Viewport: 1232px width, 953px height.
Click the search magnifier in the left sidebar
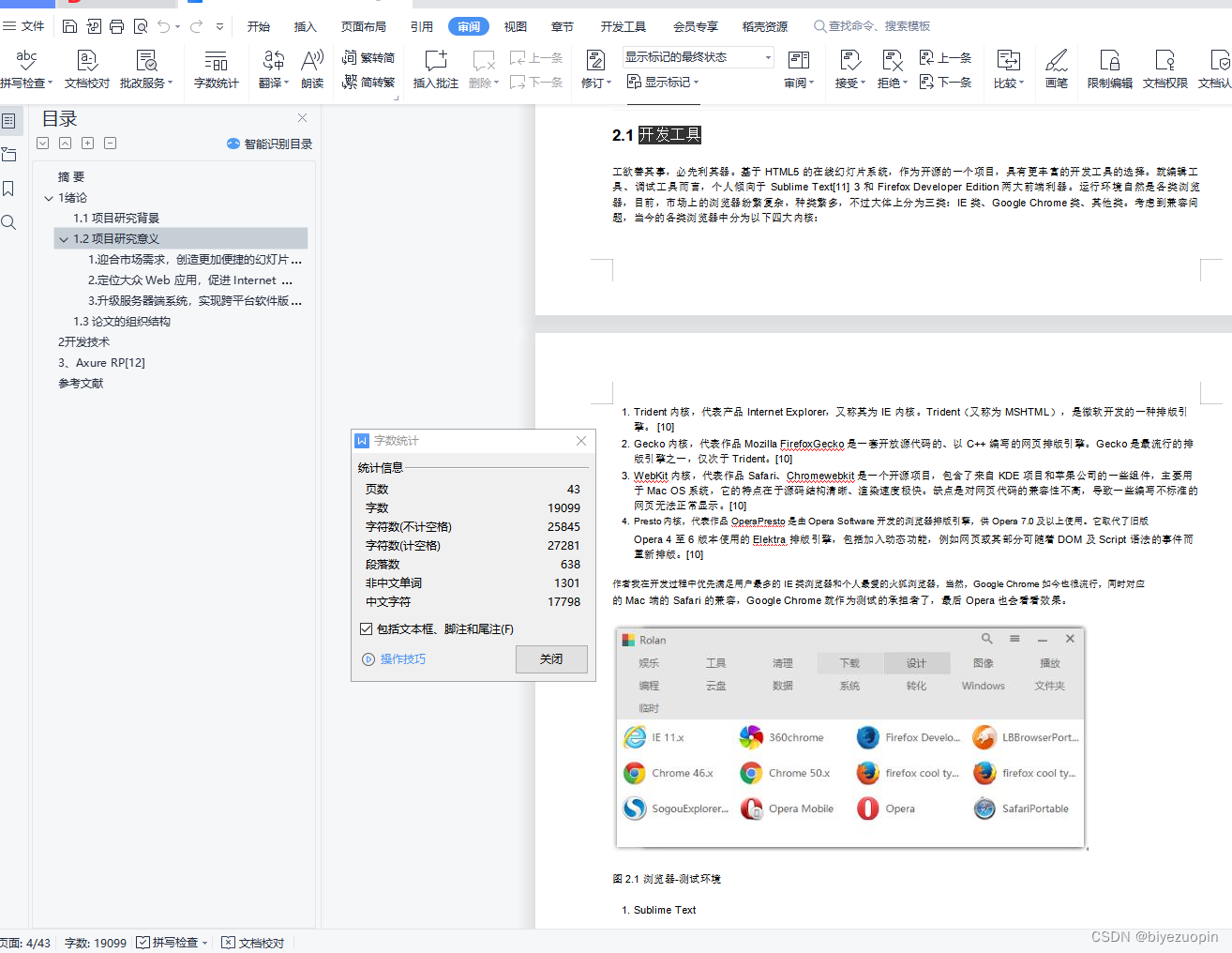(x=8, y=222)
